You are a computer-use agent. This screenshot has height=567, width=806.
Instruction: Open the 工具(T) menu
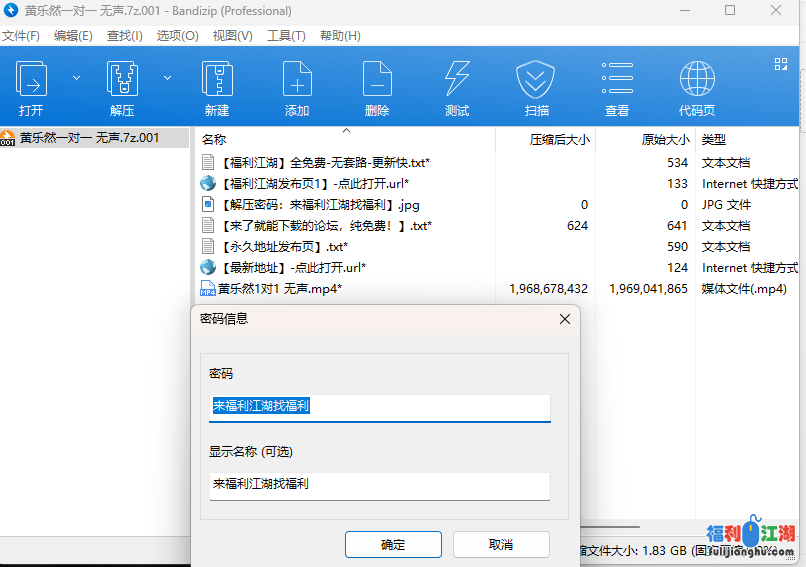click(286, 36)
